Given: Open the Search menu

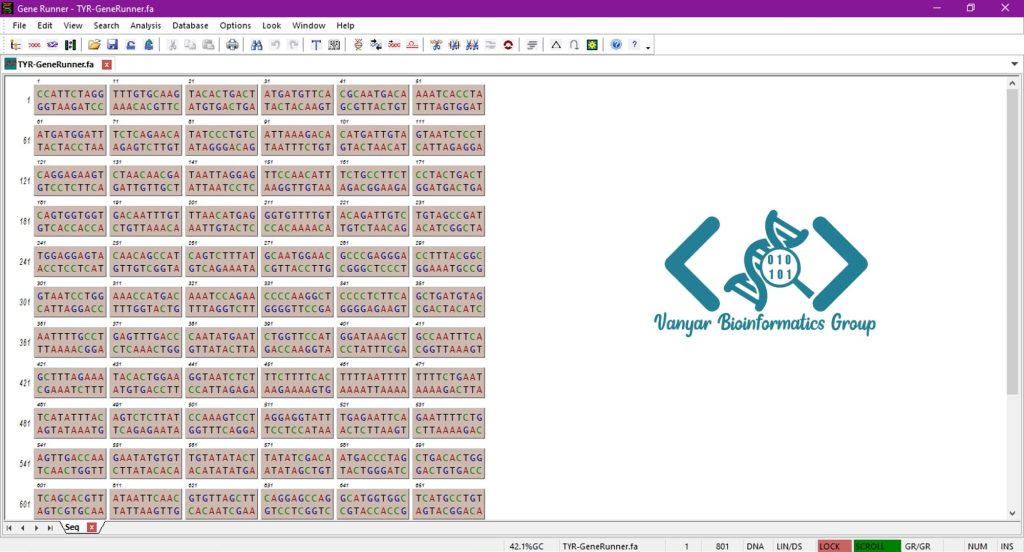Looking at the screenshot, I should pyautogui.click(x=106, y=25).
